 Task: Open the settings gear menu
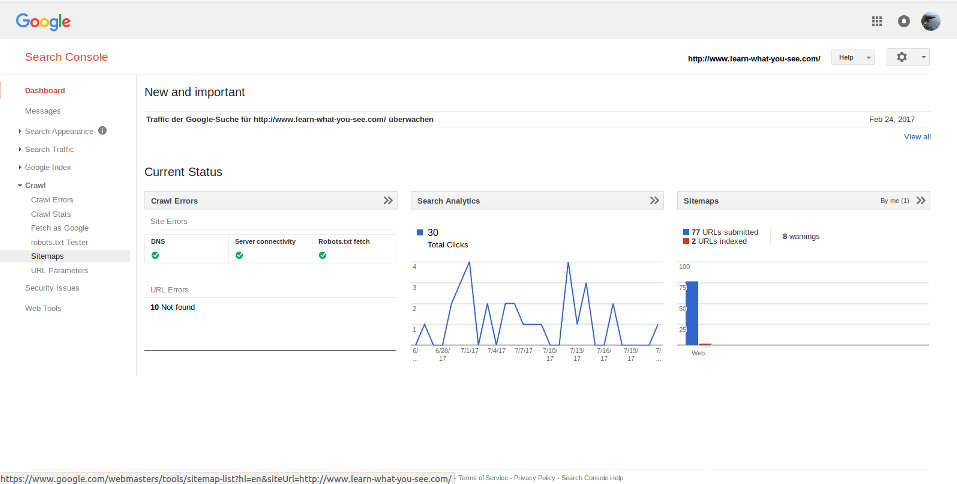pos(908,57)
